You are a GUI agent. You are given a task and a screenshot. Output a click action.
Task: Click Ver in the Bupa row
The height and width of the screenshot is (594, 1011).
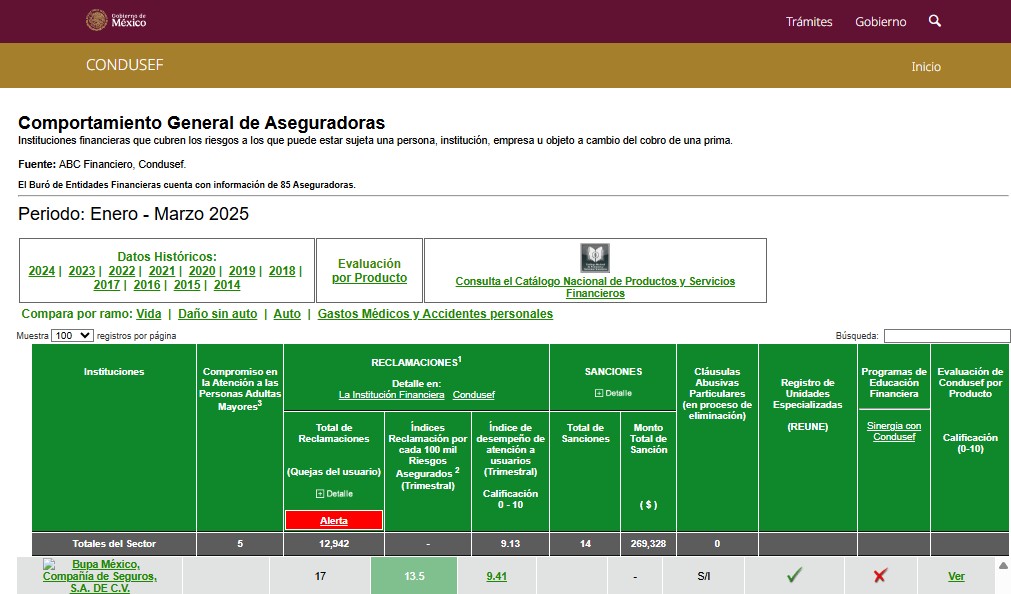956,576
